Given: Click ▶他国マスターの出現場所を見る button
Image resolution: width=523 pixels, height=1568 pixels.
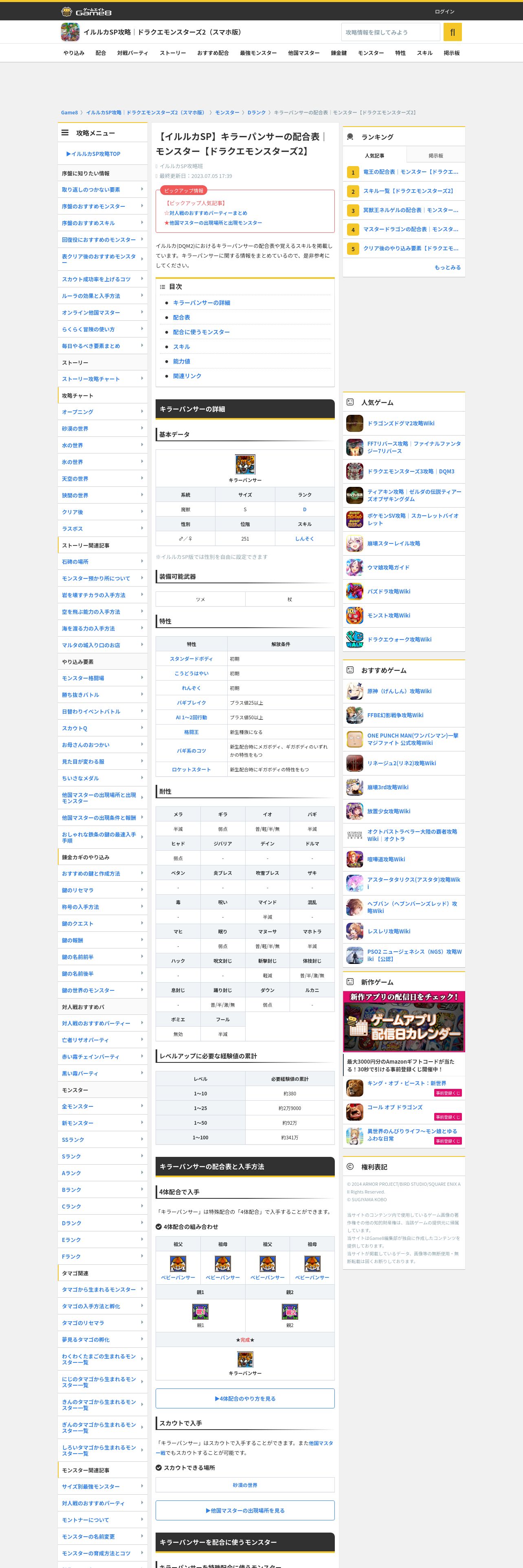Looking at the screenshot, I should 245,1510.
